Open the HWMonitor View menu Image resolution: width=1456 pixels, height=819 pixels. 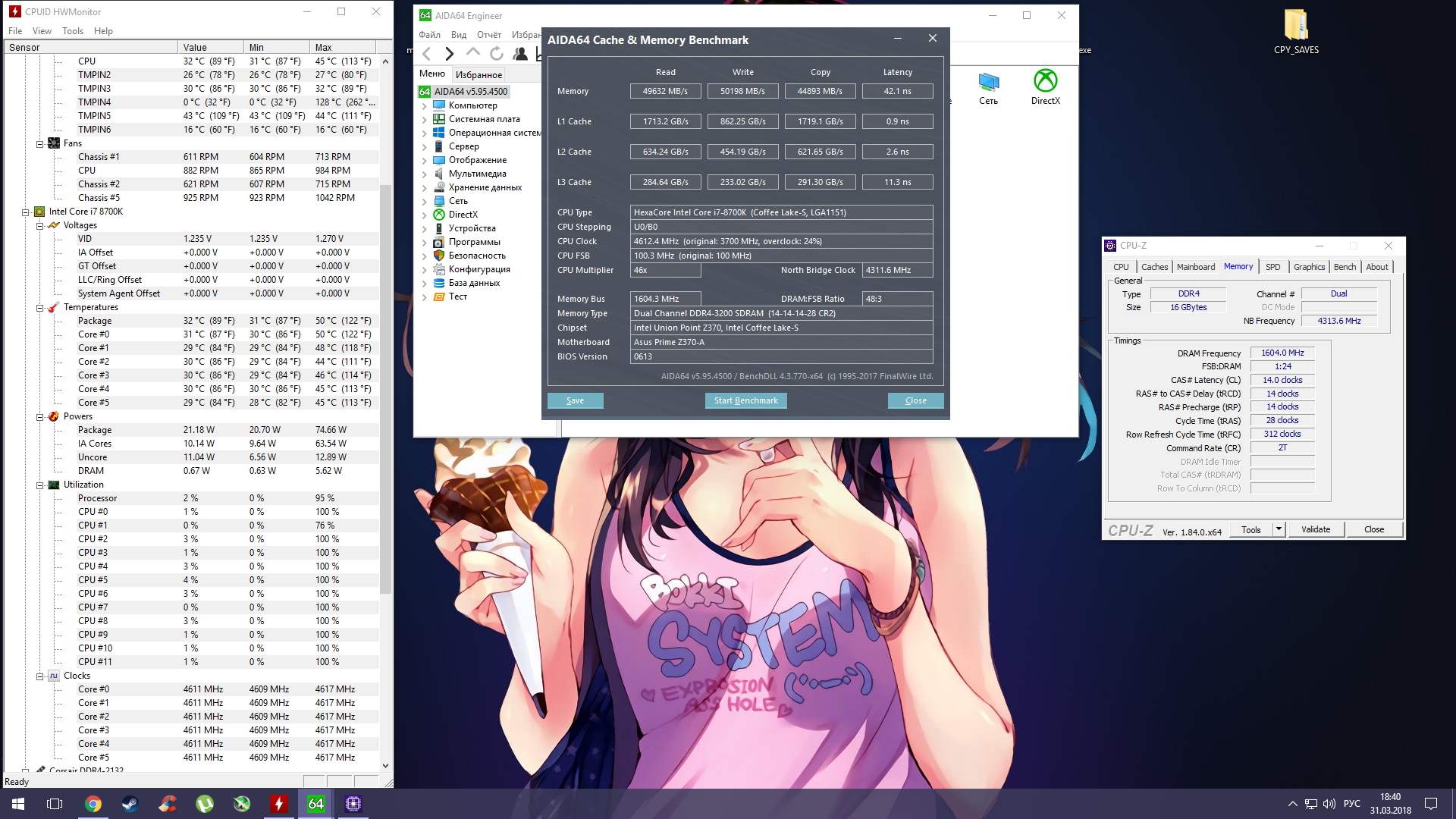(42, 31)
